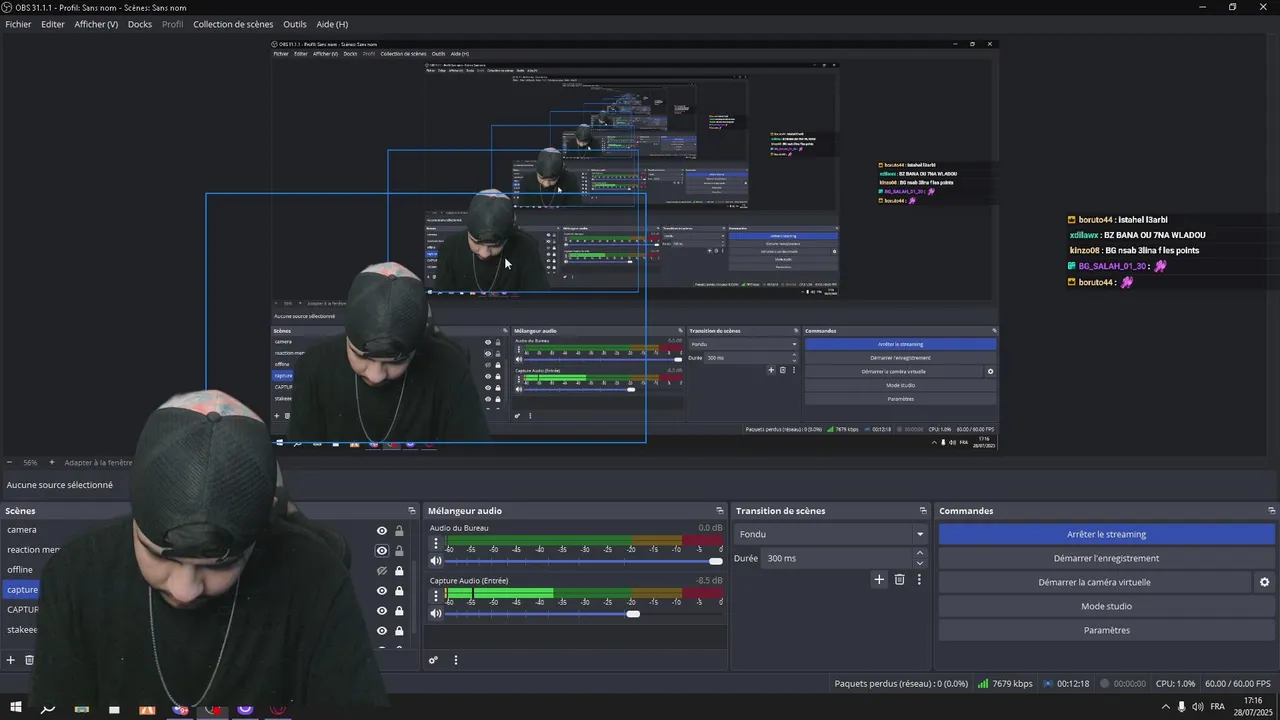Toggle visibility eye on CAPTUR row
The height and width of the screenshot is (720, 1280).
click(x=381, y=611)
